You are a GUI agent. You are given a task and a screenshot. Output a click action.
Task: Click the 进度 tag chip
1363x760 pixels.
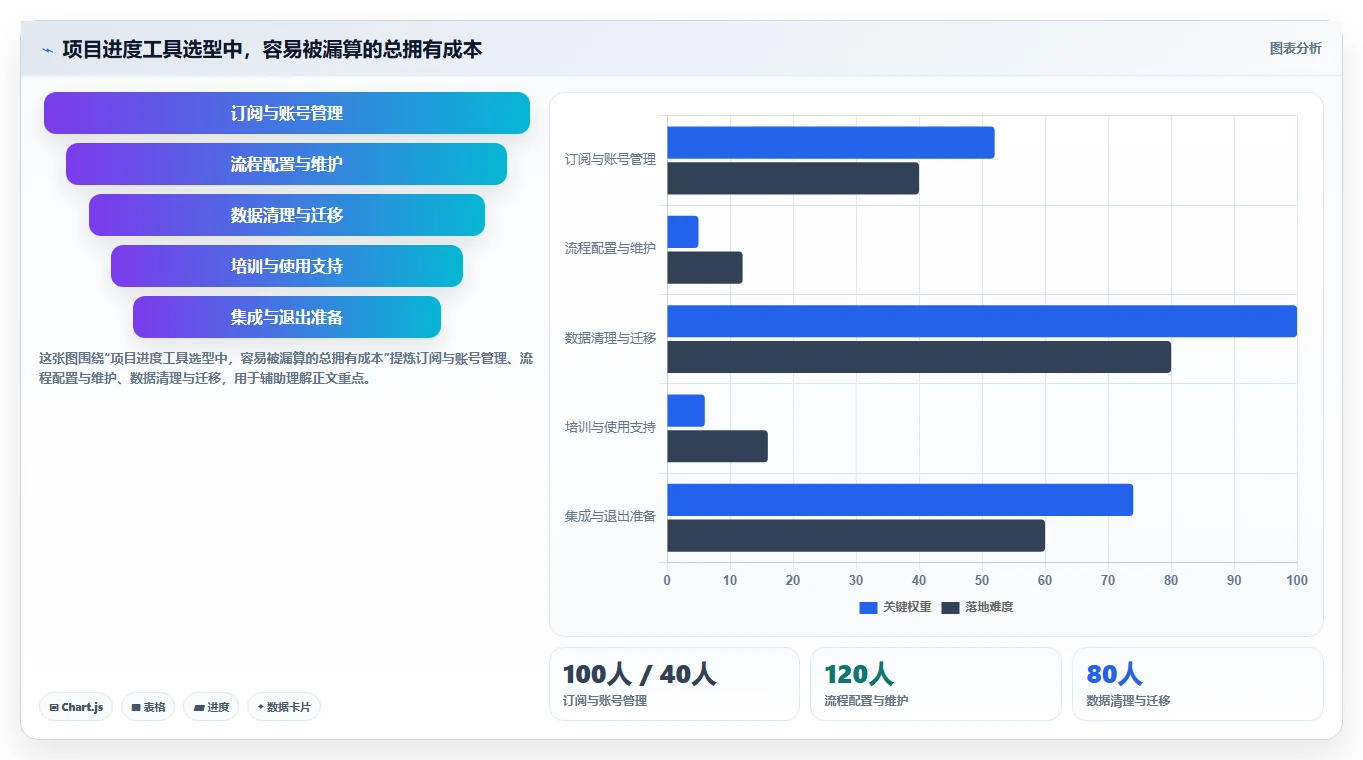211,707
